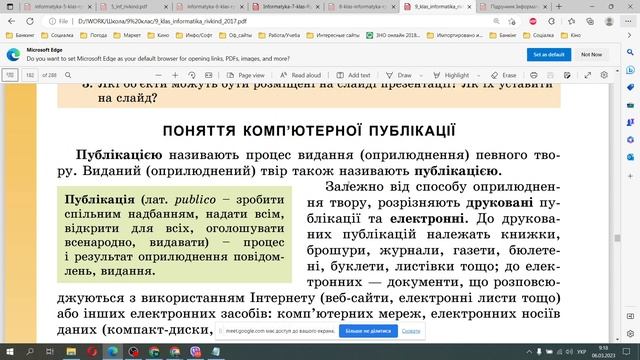Rotate the PDF page
Image resolution: width=640 pixels, height=360 pixels.
(192, 76)
